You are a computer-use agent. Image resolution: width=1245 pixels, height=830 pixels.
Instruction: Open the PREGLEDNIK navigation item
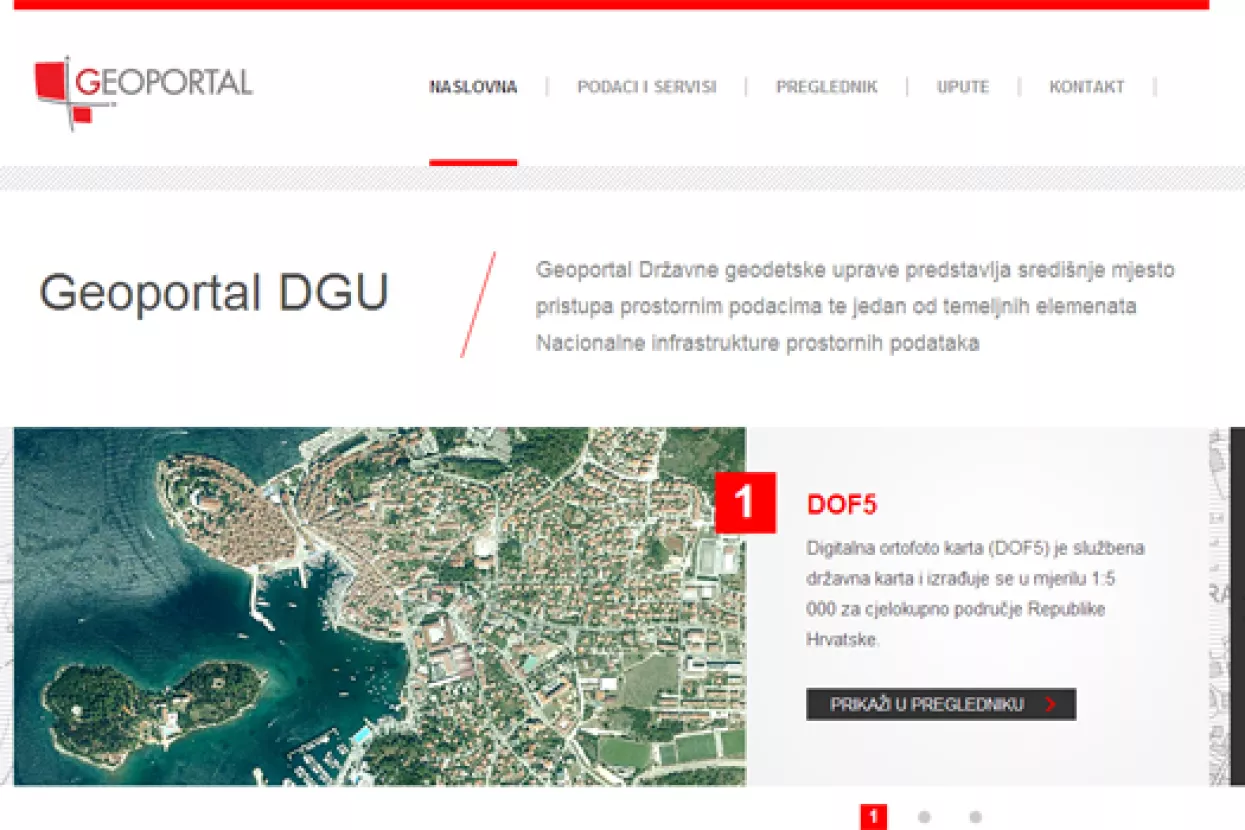point(826,87)
